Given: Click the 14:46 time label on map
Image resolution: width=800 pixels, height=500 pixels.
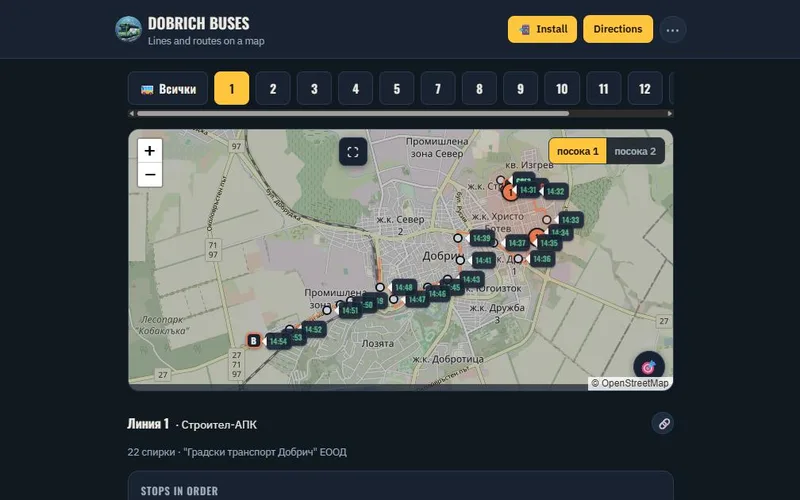Looking at the screenshot, I should (x=437, y=293).
